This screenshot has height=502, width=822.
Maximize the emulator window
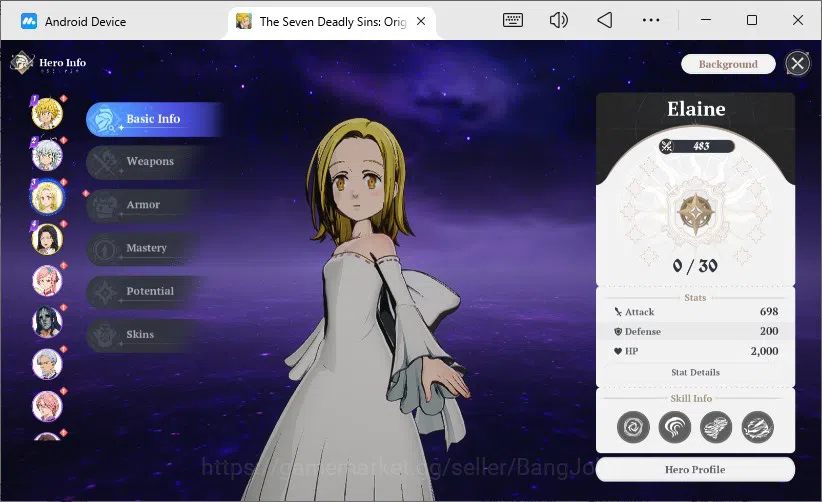point(751,20)
